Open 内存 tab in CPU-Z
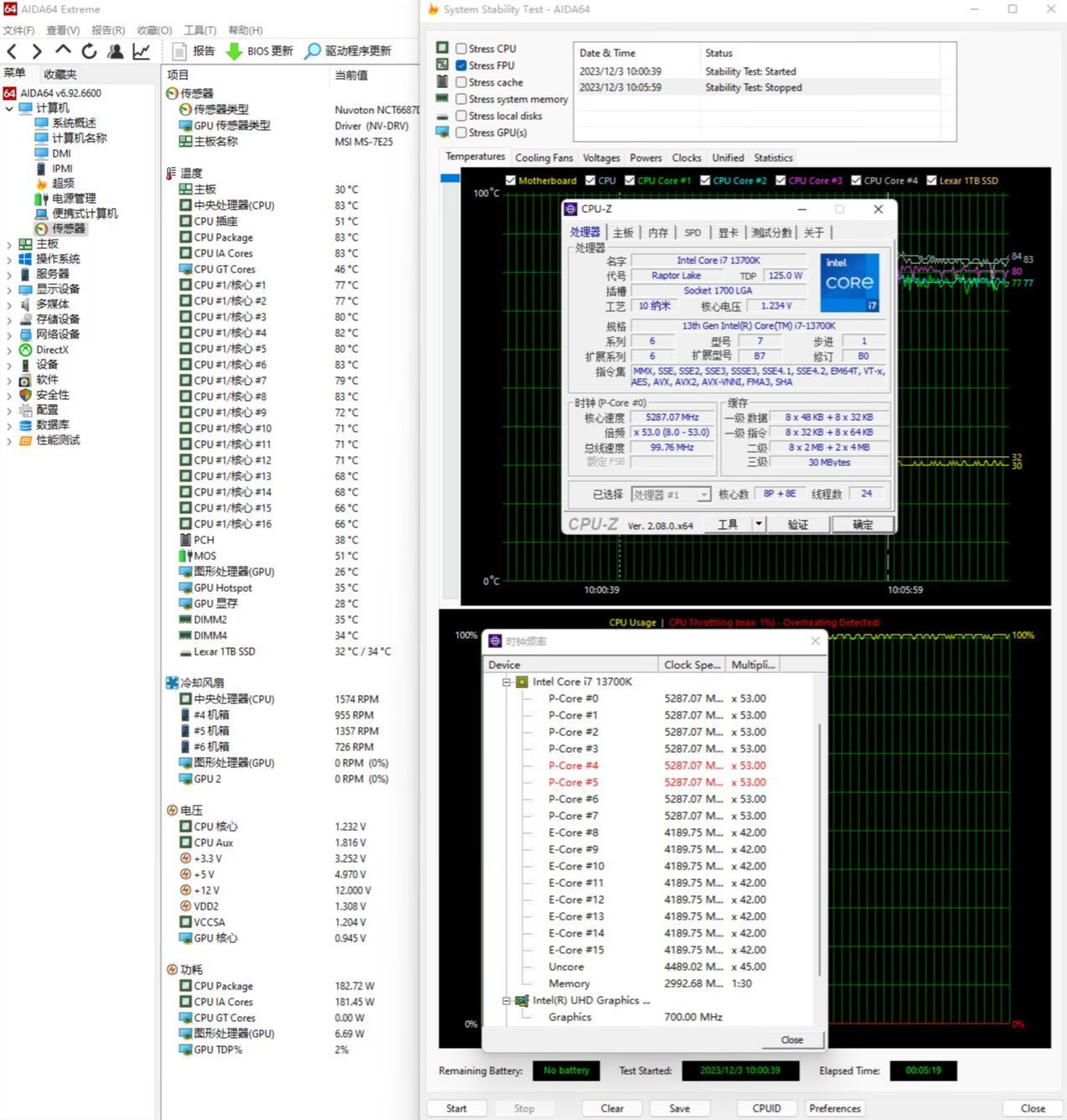The height and width of the screenshot is (1120, 1067). click(658, 233)
